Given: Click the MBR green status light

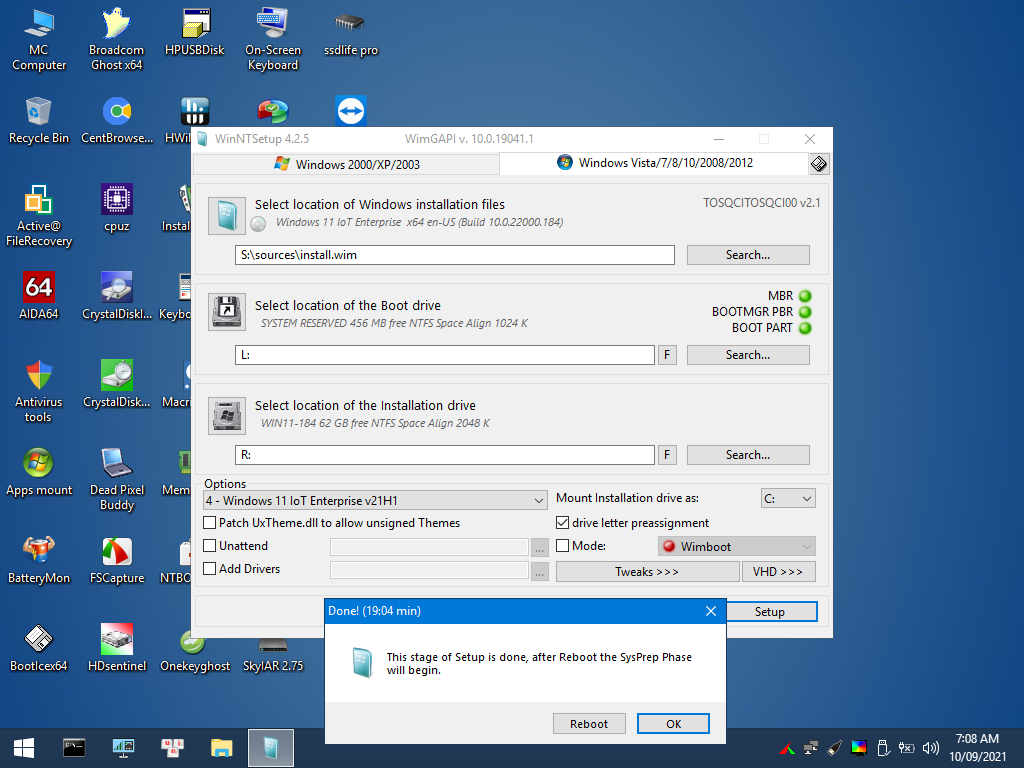Looking at the screenshot, I should click(805, 296).
